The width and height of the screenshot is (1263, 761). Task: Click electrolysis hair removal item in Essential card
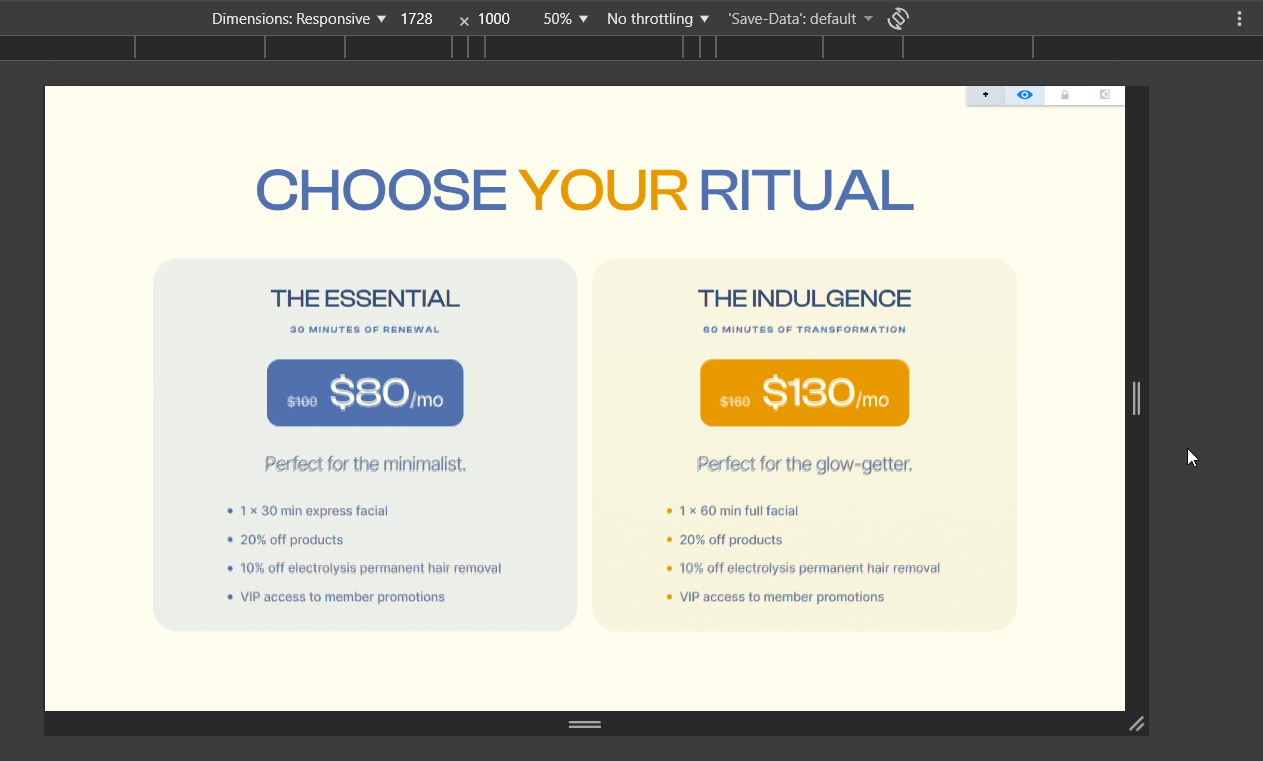pyautogui.click(x=370, y=568)
